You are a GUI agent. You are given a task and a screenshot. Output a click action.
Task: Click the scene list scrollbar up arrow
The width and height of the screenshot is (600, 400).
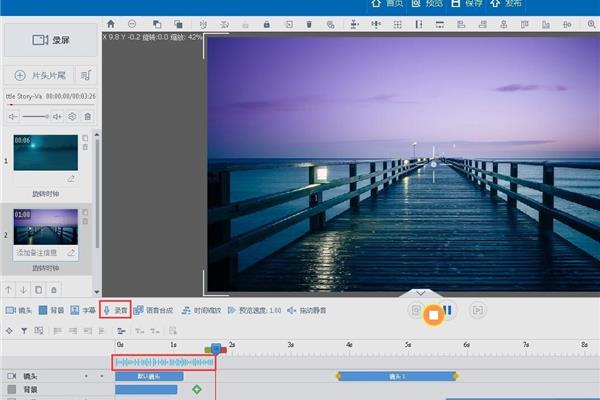pyautogui.click(x=97, y=134)
